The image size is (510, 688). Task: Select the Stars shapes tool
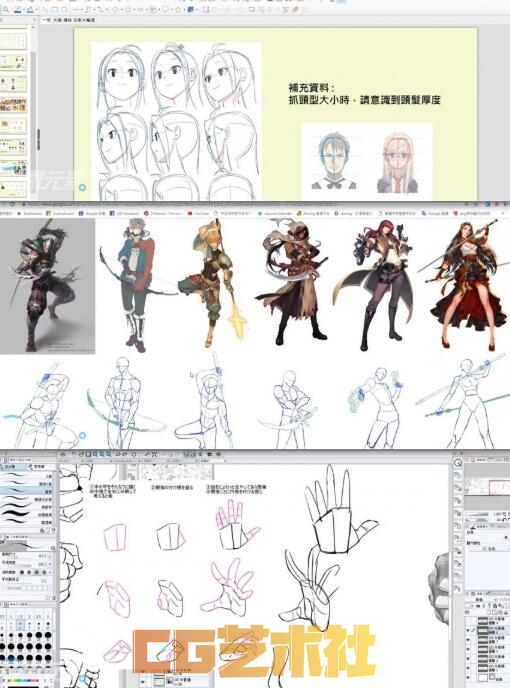178,10
